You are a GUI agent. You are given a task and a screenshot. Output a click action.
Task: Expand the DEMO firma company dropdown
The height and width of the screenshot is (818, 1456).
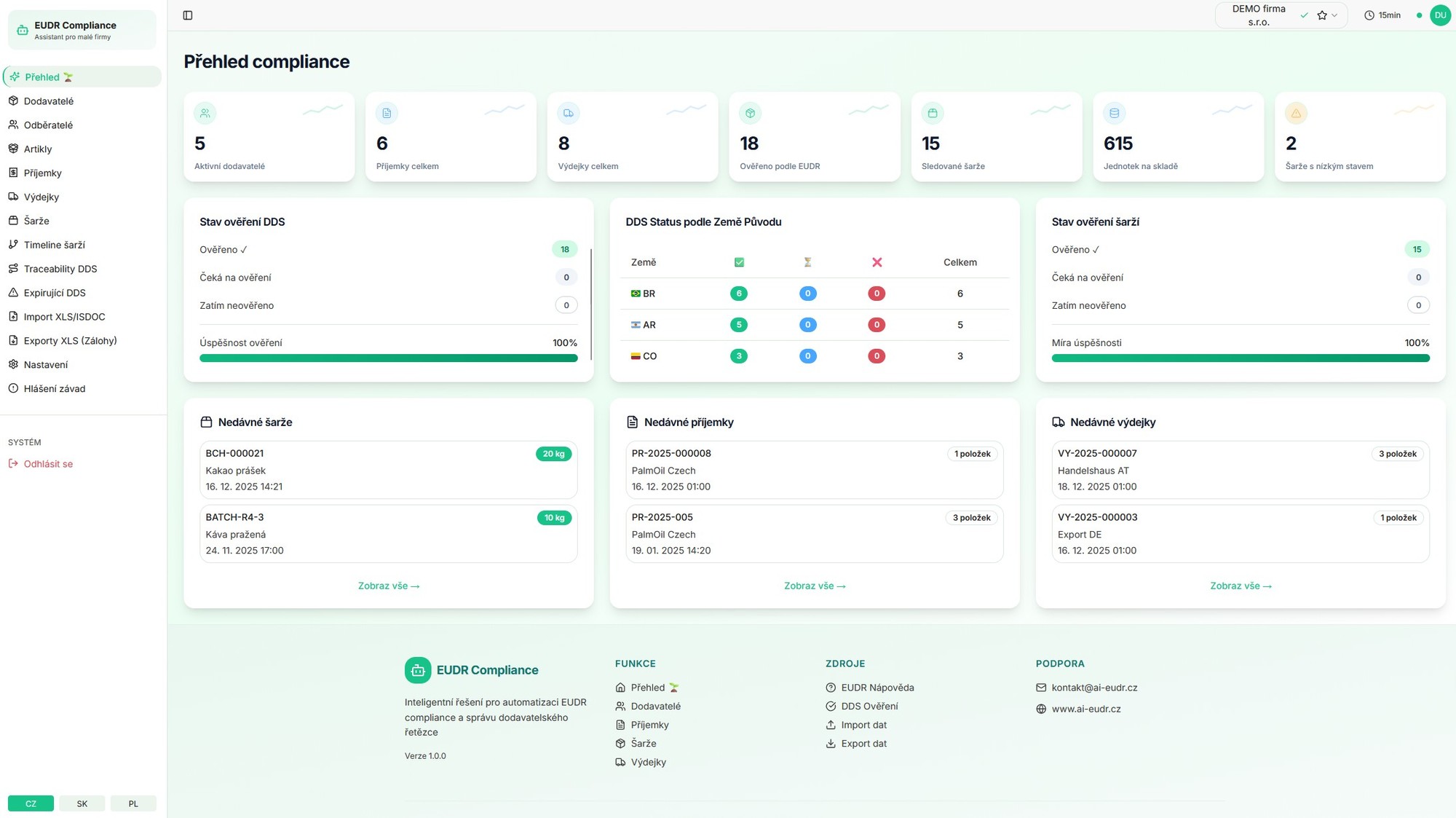[1334, 15]
